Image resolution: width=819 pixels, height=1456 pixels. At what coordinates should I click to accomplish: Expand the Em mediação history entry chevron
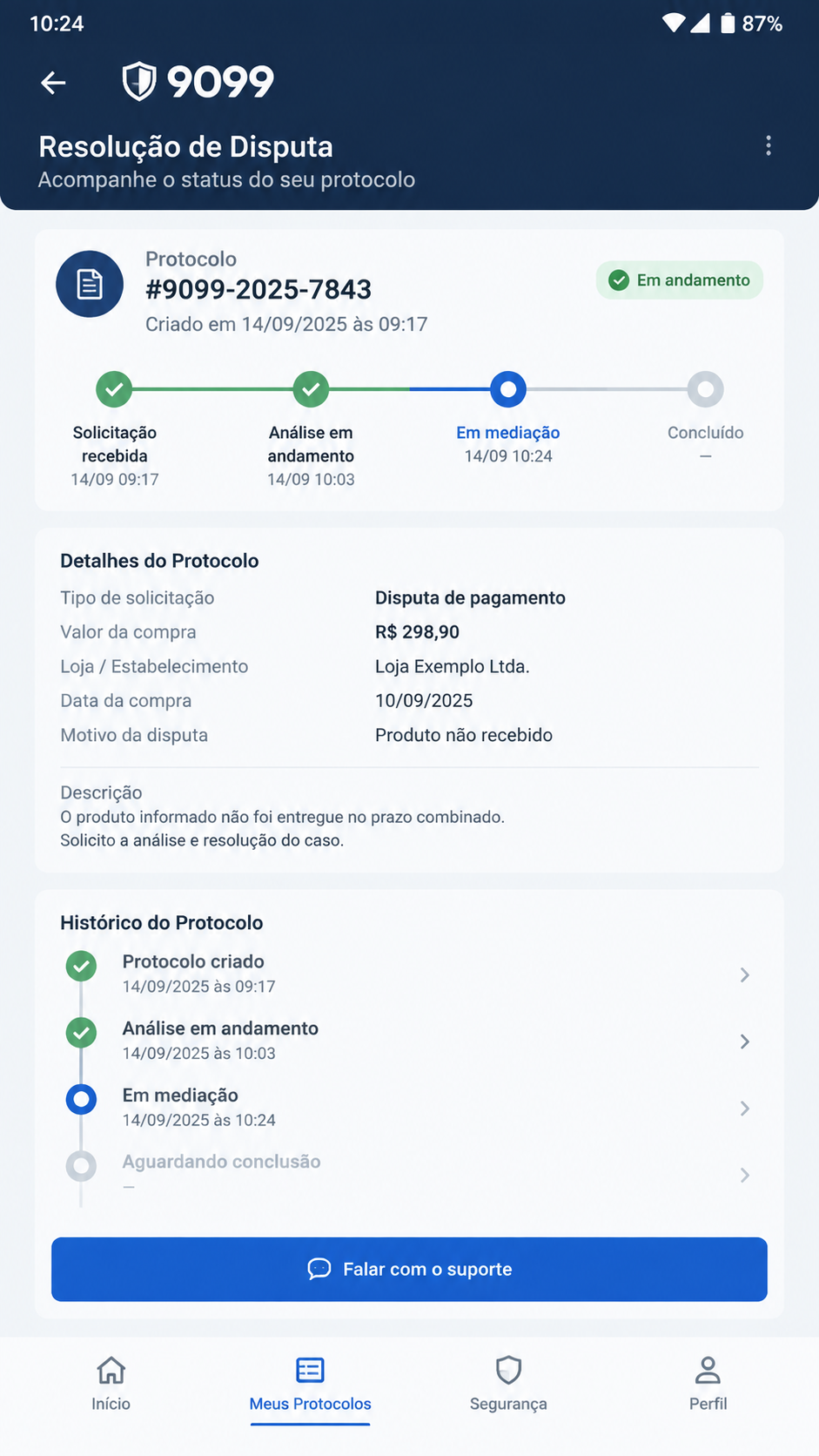point(745,1109)
